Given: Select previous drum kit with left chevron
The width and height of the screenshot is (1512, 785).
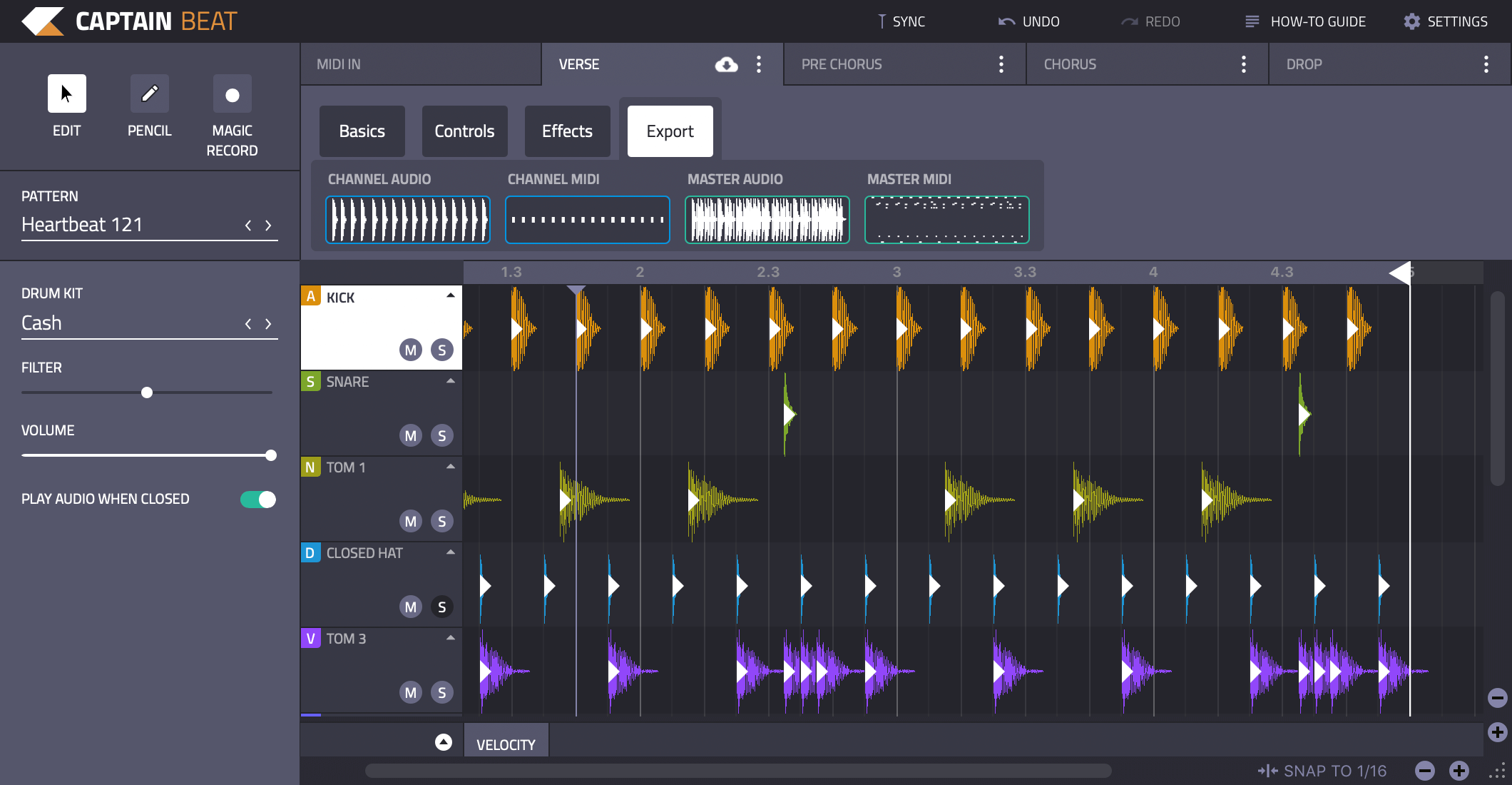Looking at the screenshot, I should (x=248, y=323).
